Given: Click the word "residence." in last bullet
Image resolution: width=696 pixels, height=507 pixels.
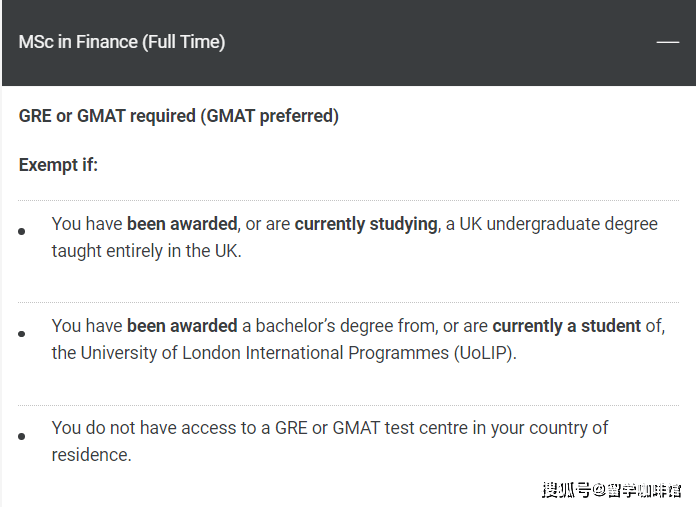Looking at the screenshot, I should pyautogui.click(x=91, y=455).
